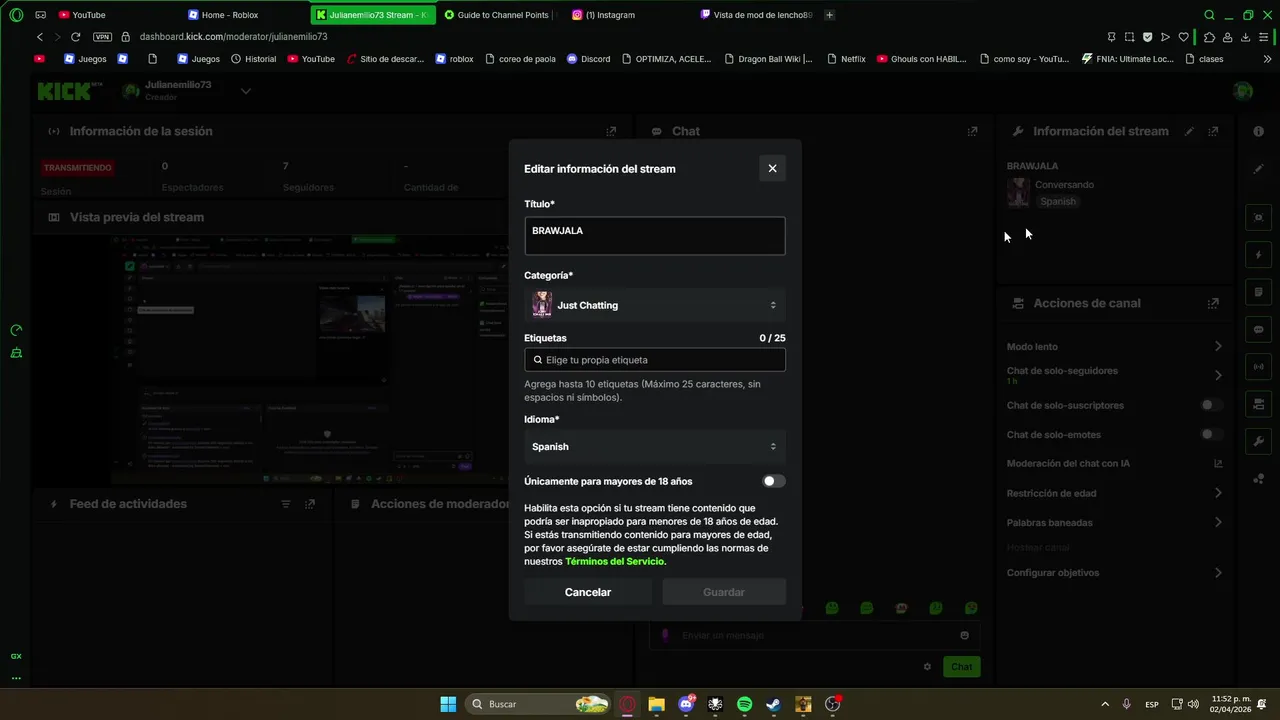Toggle activity feed lightning widget in sidebar
The image size is (1280, 720).
coord(1258,255)
